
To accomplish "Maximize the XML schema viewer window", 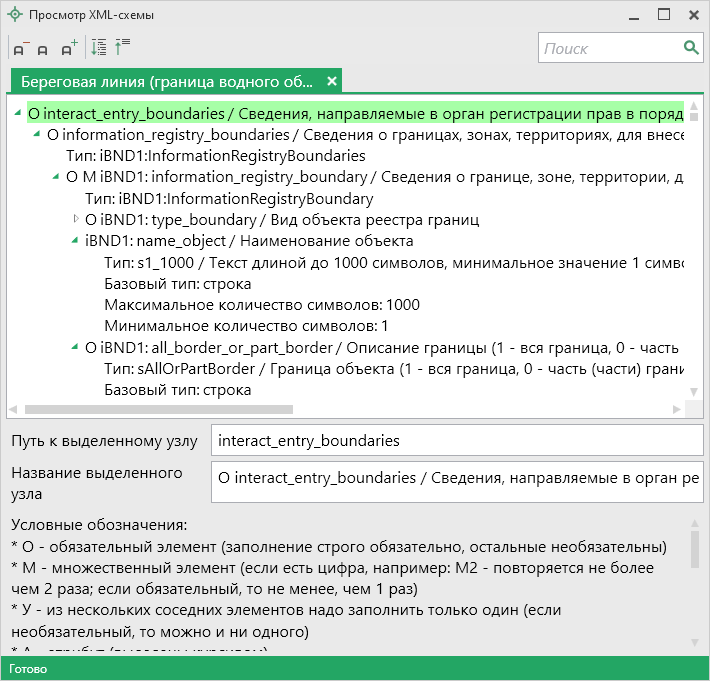I will [663, 15].
